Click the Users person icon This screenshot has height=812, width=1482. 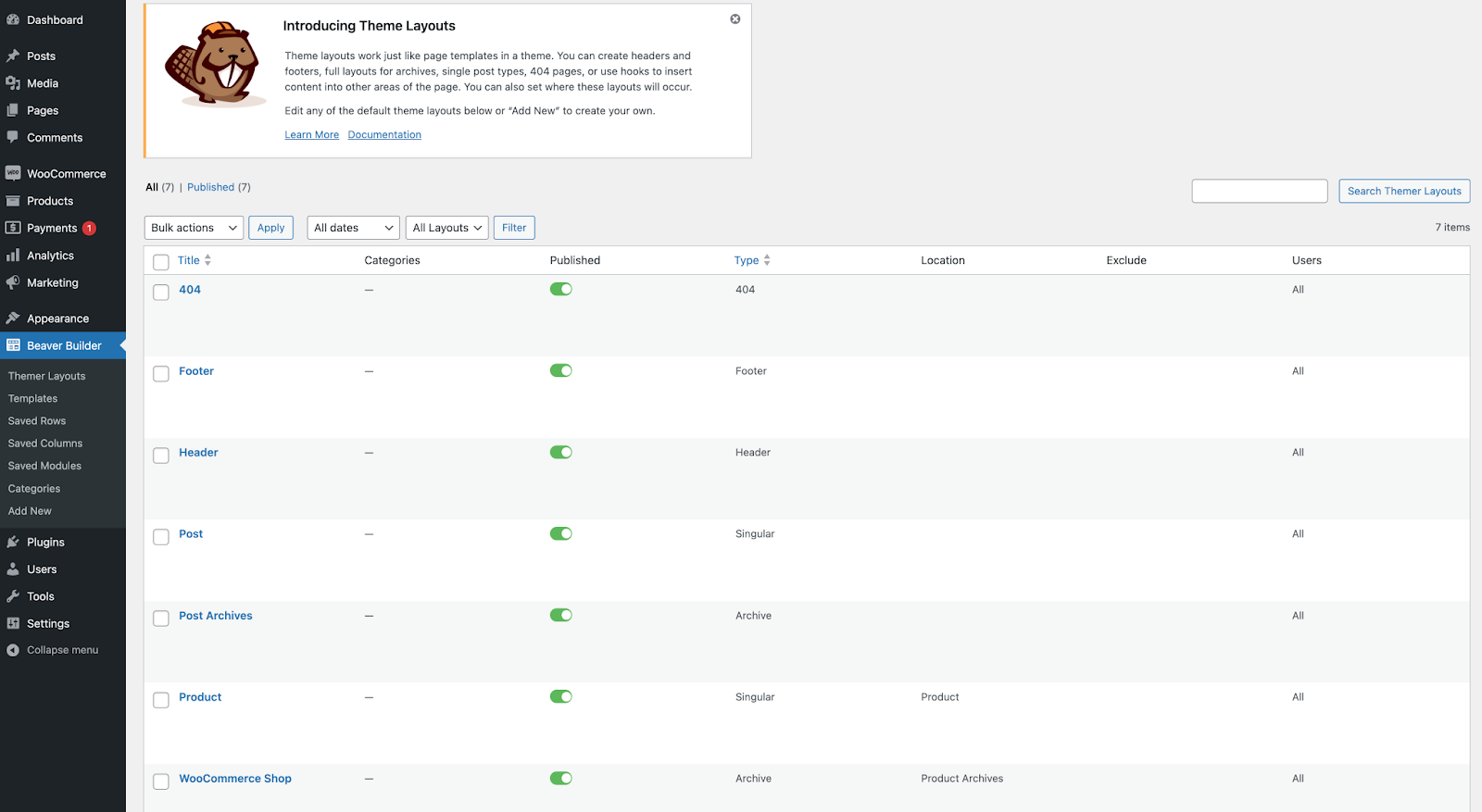pyautogui.click(x=13, y=569)
